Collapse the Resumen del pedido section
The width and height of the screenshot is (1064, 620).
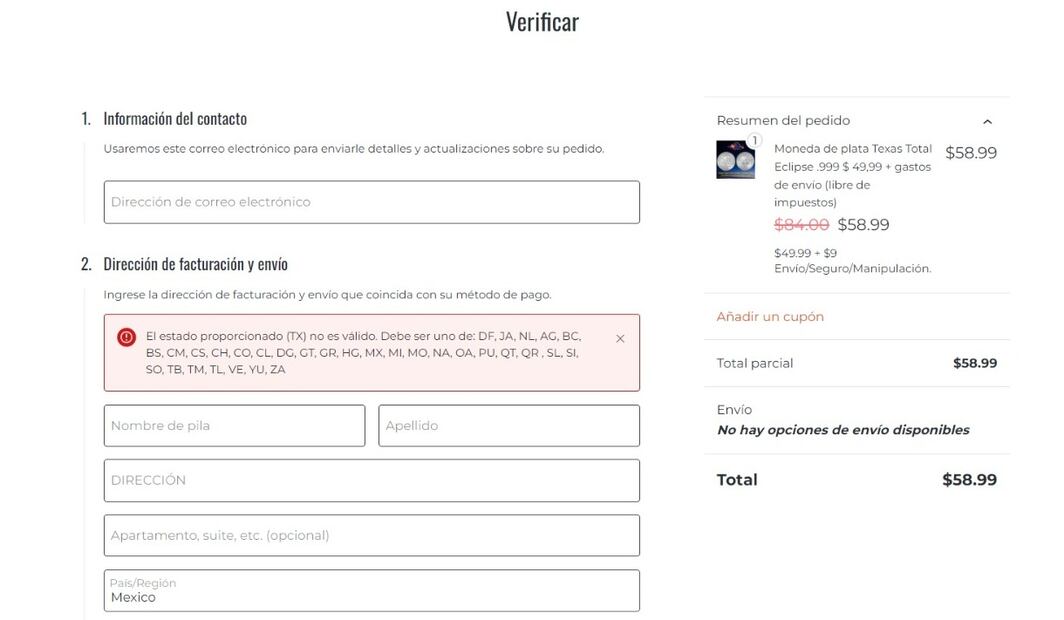pos(987,121)
